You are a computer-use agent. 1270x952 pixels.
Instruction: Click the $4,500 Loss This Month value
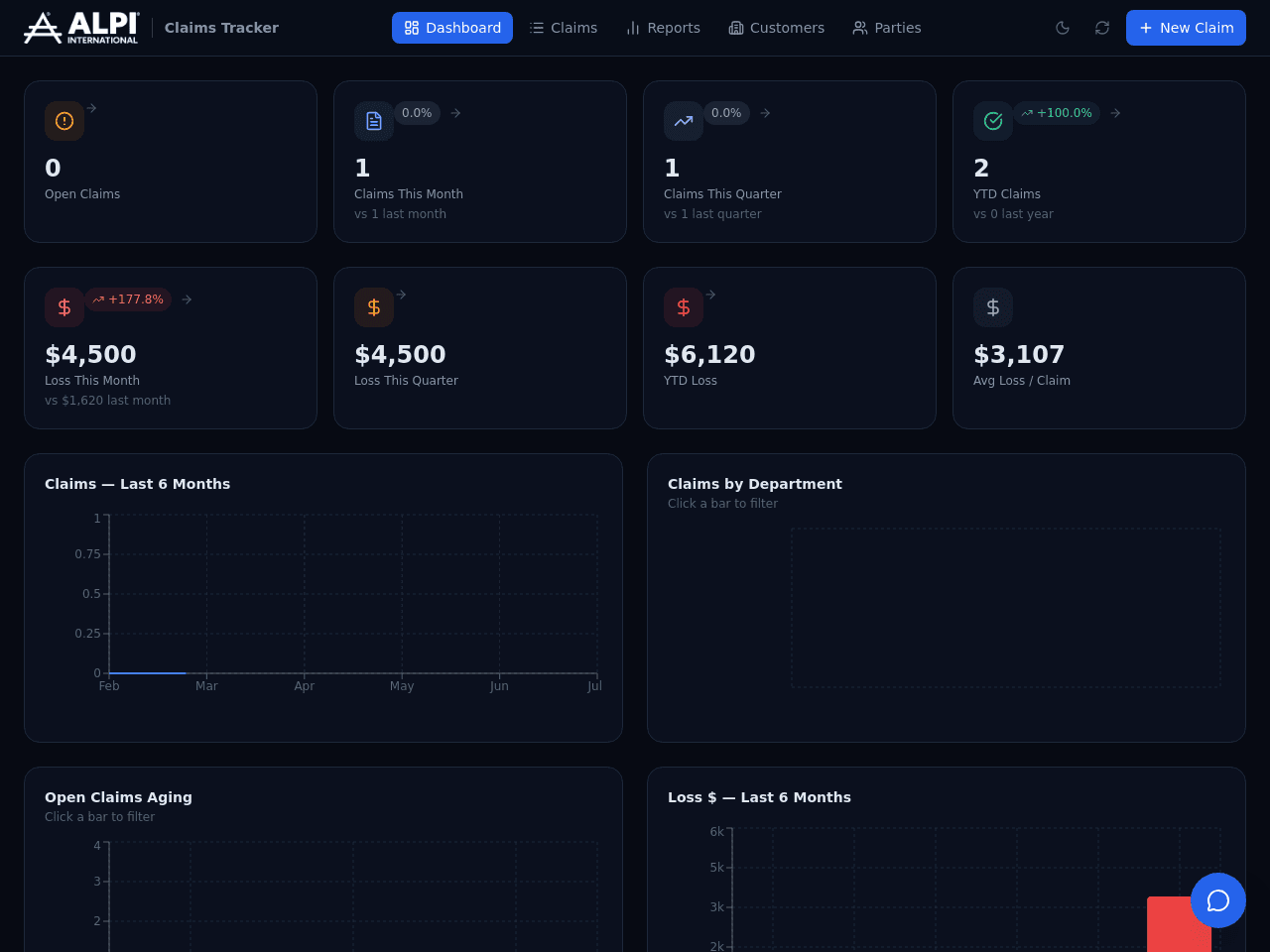pos(90,354)
